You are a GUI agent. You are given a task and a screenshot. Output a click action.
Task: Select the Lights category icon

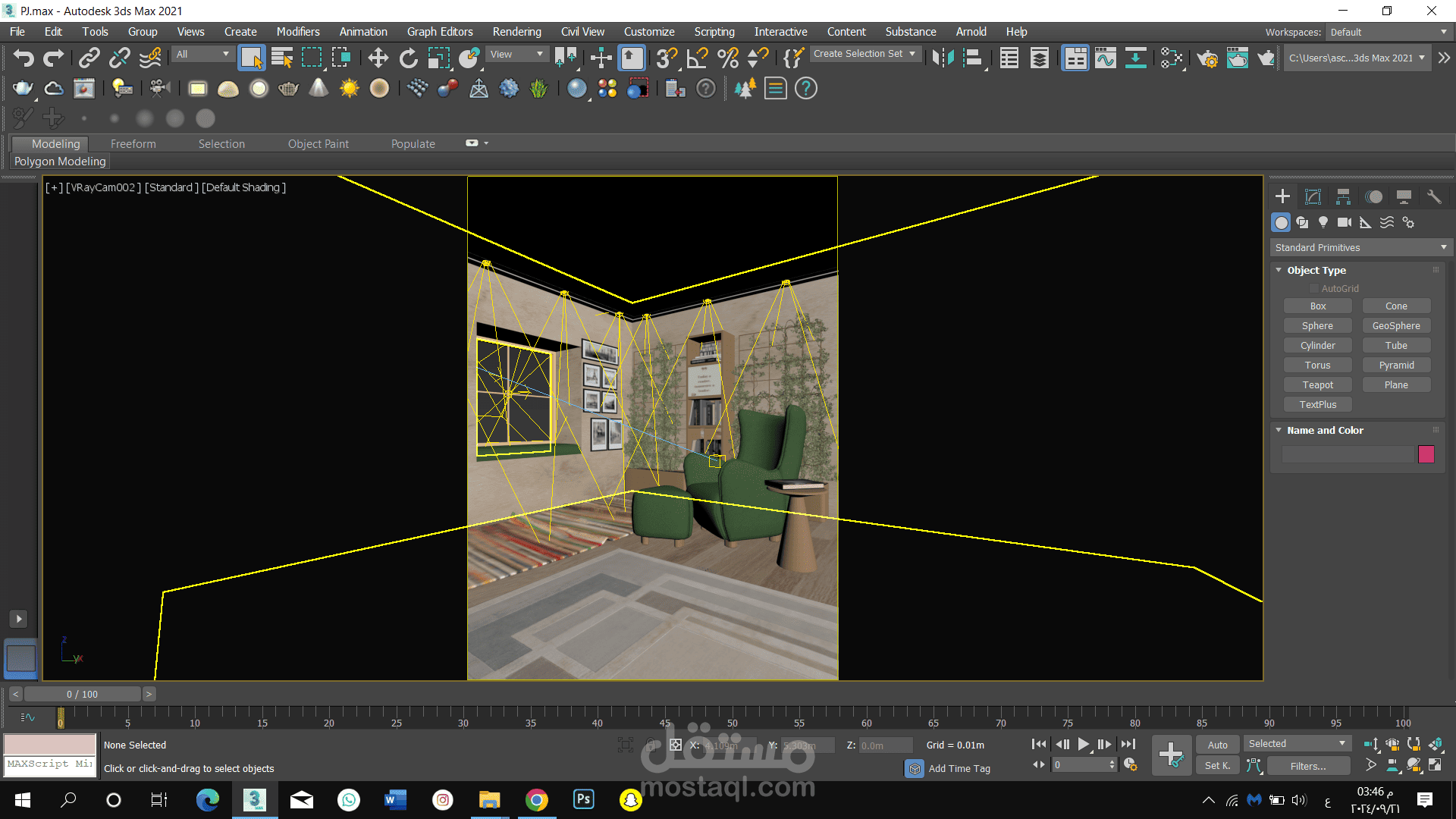coord(1323,222)
